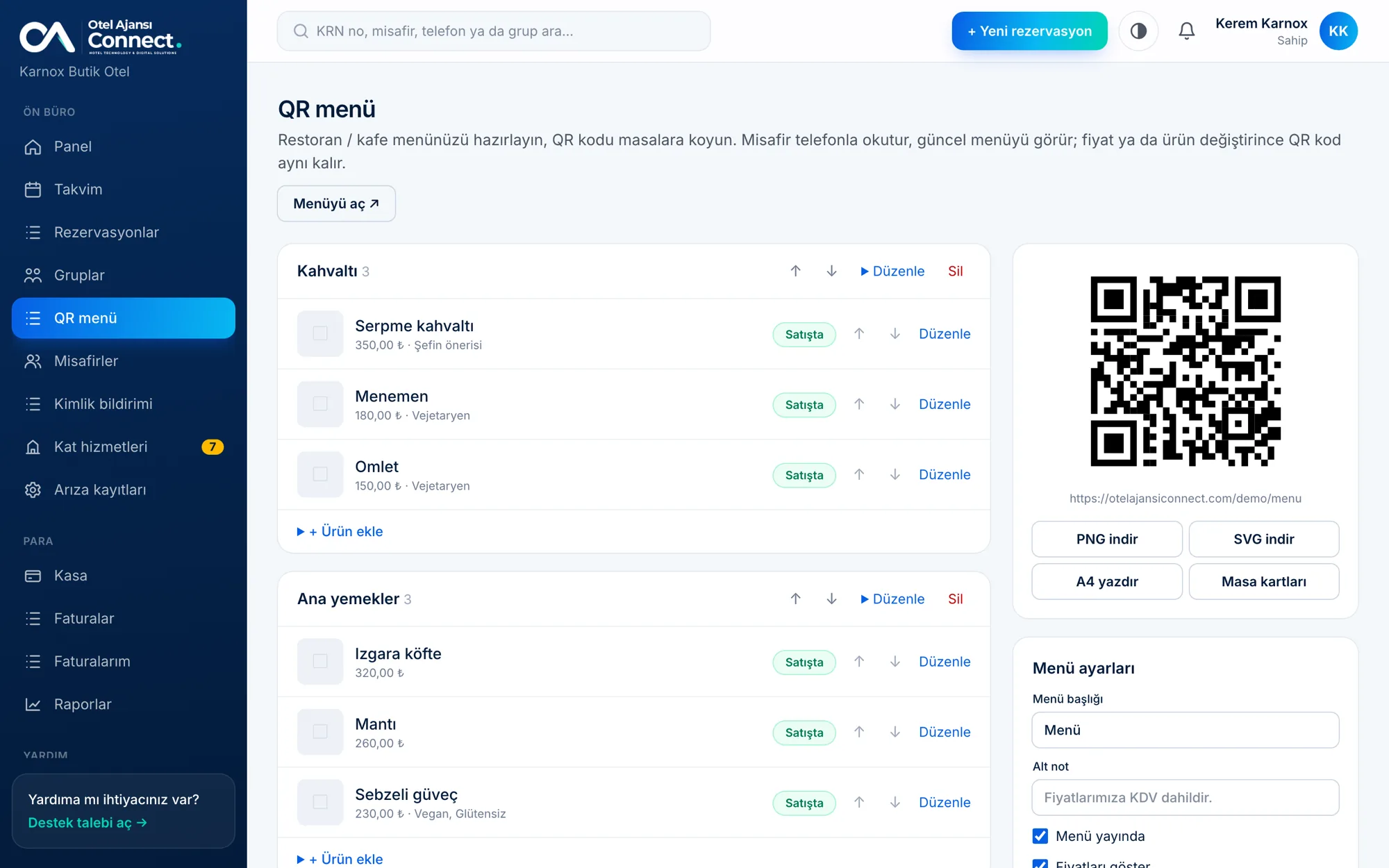Screen dimensions: 1389x868
Task: Move Izgara köfte item down
Action: [895, 662]
